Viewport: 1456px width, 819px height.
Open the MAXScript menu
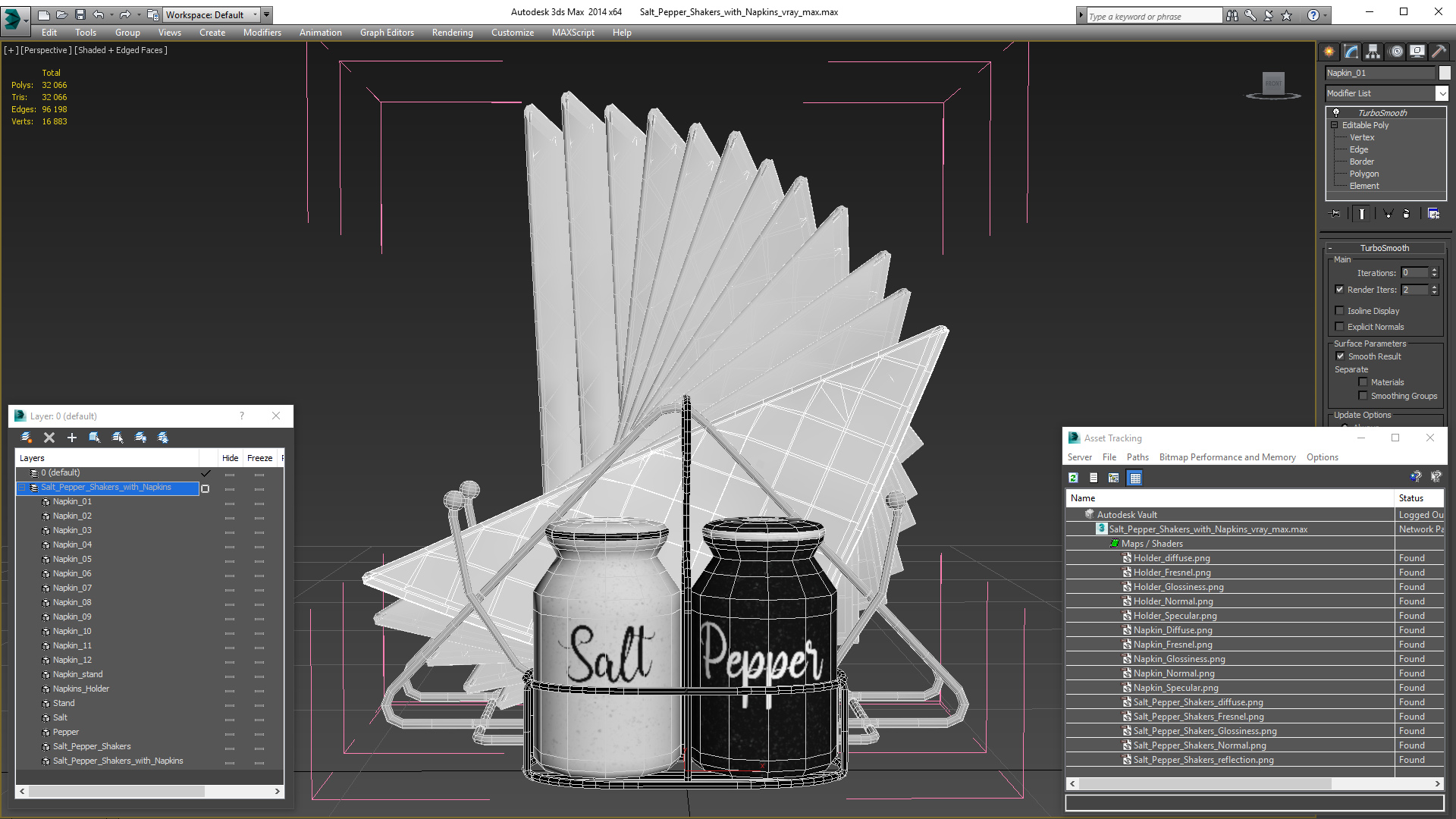pos(573,33)
